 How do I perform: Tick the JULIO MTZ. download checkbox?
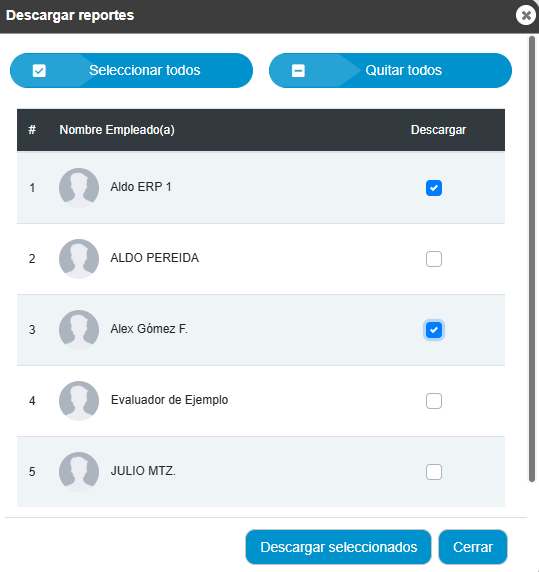click(434, 472)
